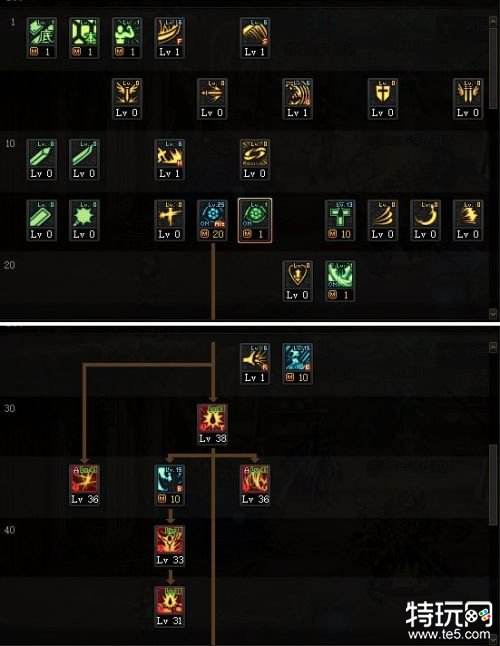Click the green spiky burst skill icon
Screen dimensions: 500x646
click(84, 220)
